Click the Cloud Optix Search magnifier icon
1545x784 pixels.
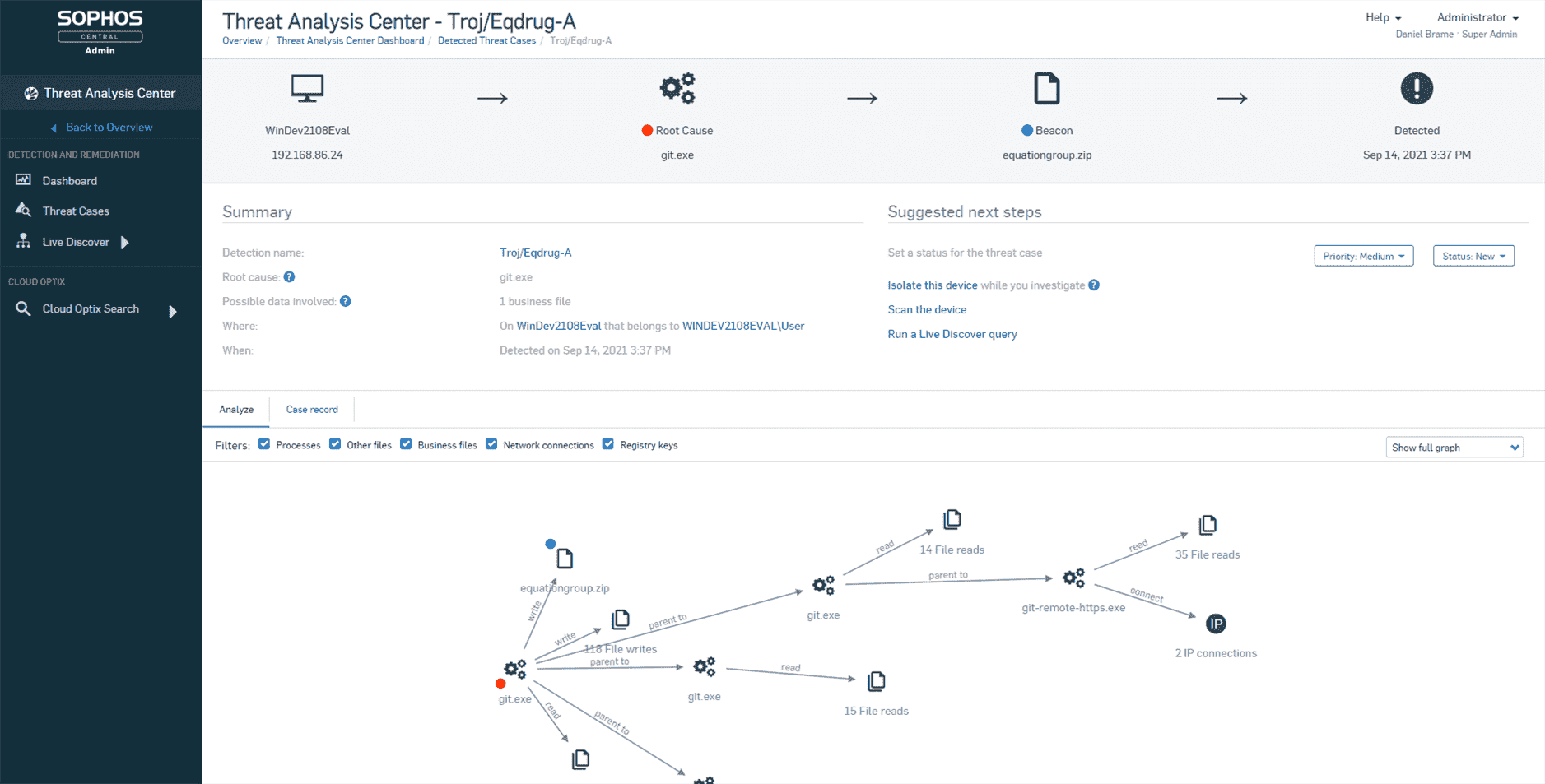23,308
